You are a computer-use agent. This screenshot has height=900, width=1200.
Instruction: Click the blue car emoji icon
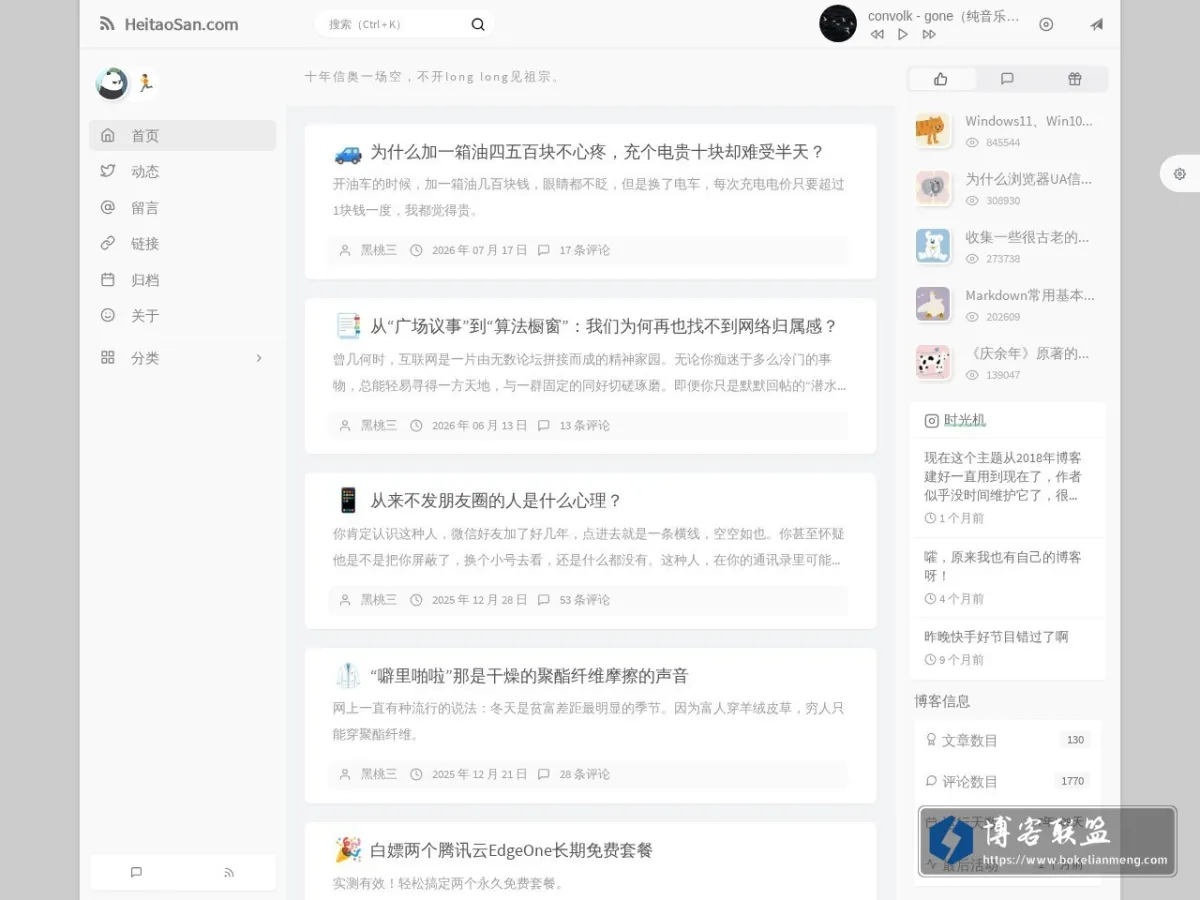point(348,153)
